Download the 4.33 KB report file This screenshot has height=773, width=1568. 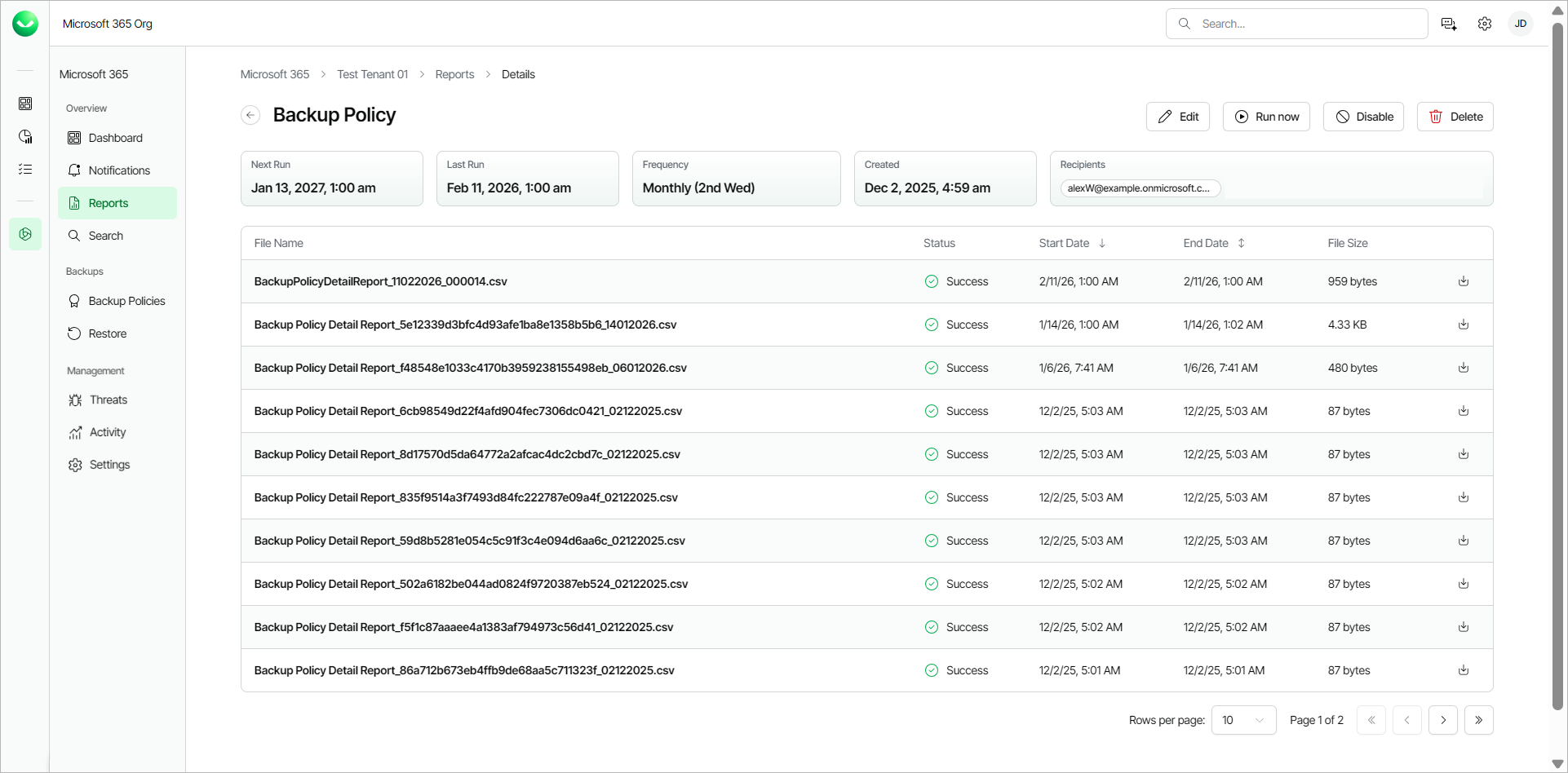tap(1464, 325)
